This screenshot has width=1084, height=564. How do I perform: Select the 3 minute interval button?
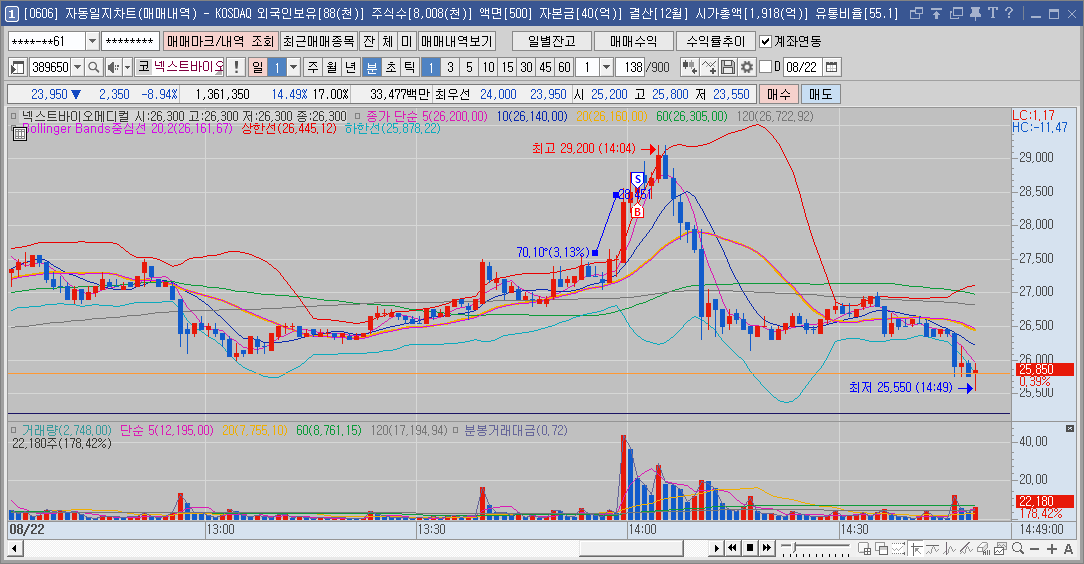450,67
